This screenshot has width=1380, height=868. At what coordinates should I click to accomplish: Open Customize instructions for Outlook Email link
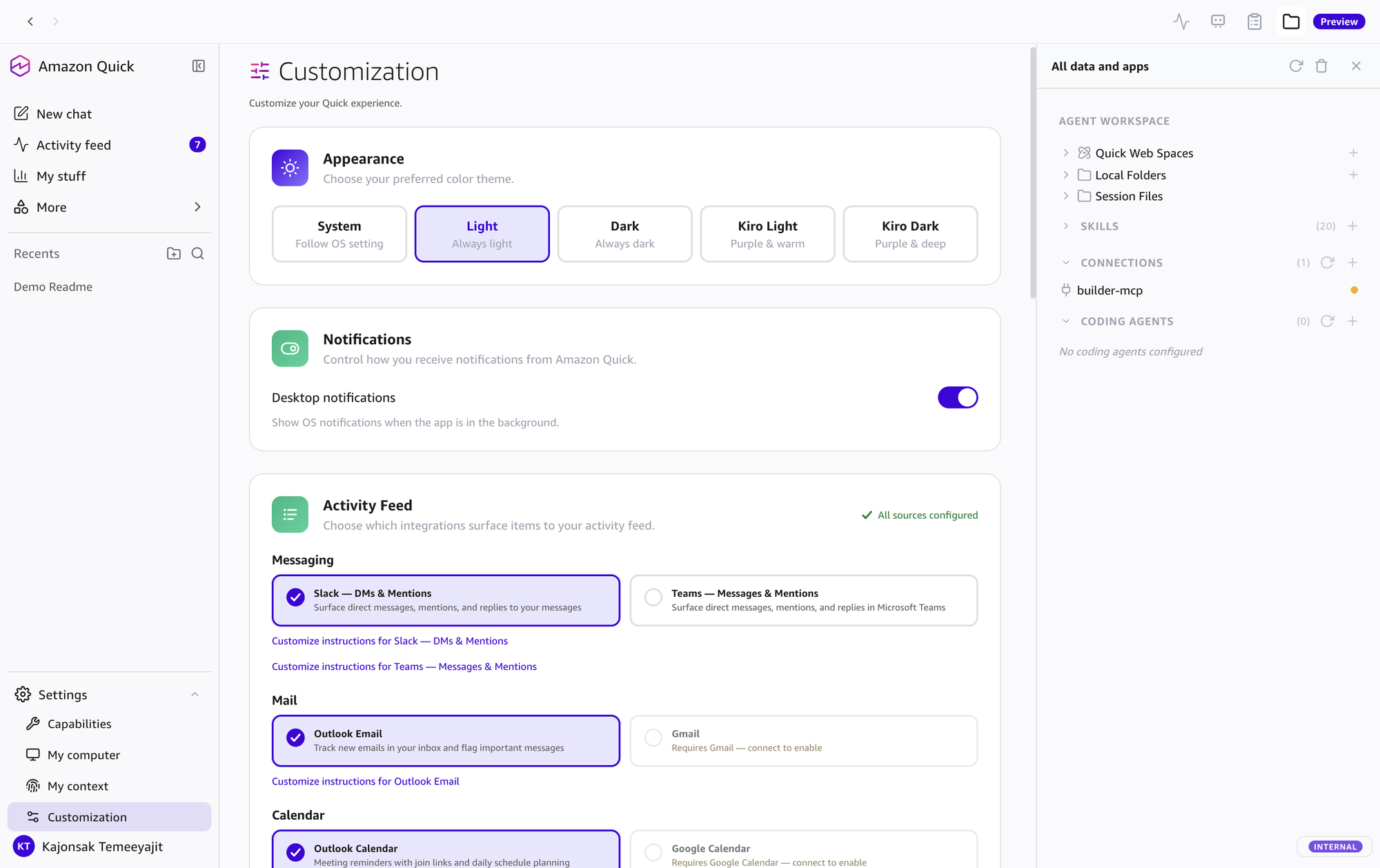366,782
